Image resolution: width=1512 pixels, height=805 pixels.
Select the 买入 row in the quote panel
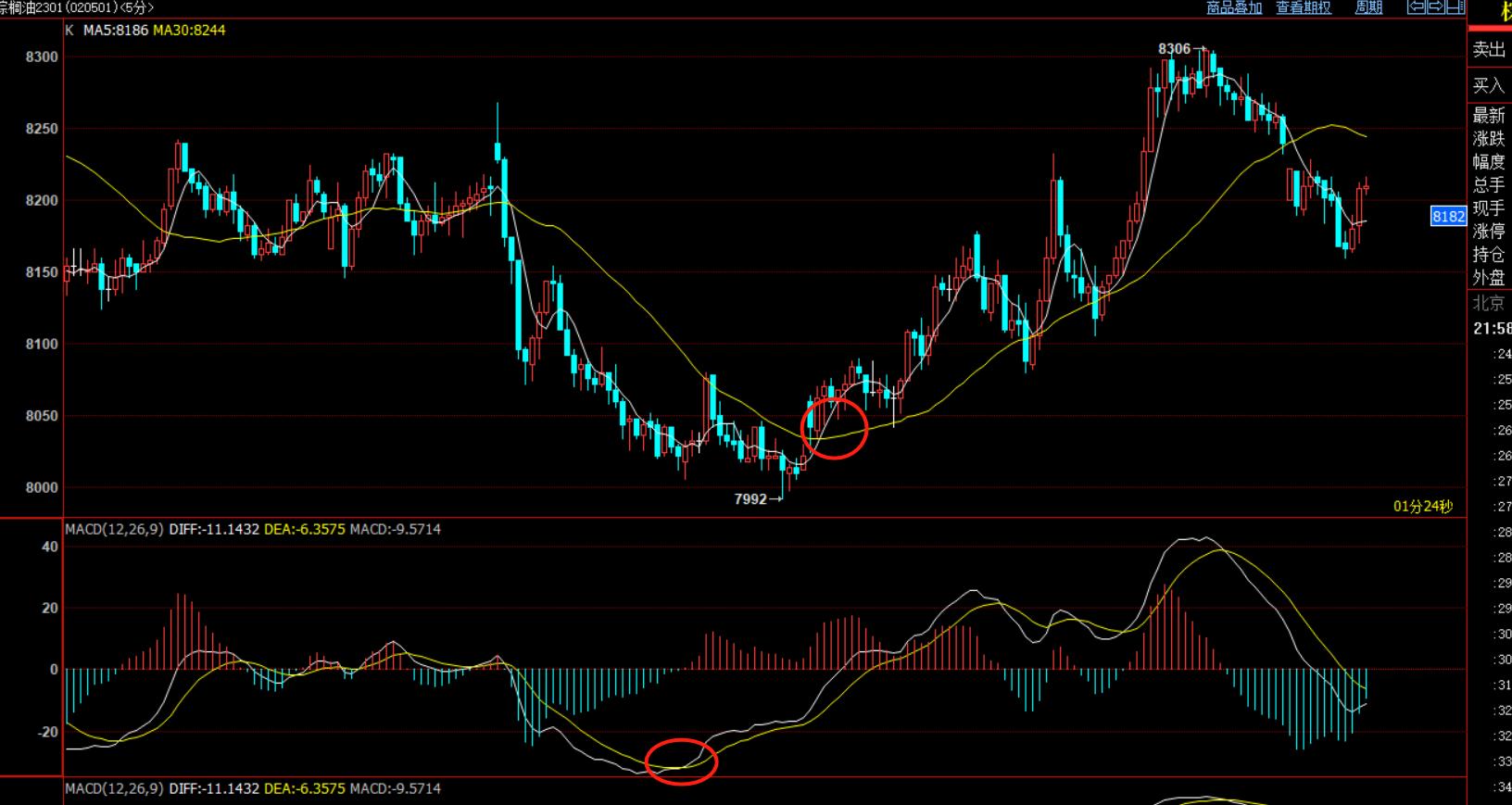point(1490,85)
